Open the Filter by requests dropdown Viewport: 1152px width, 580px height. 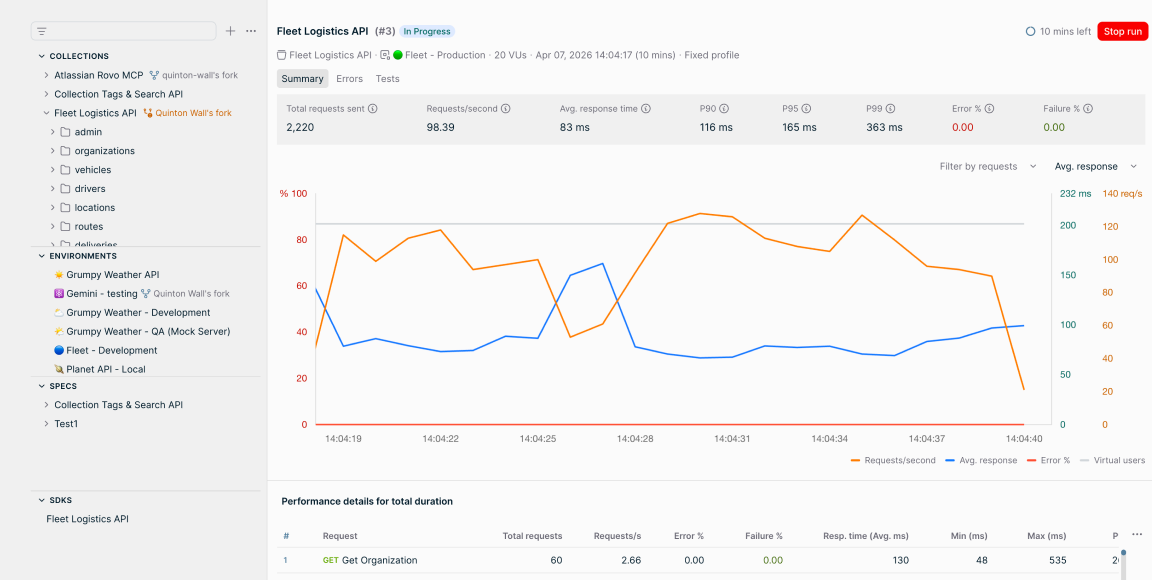(988, 167)
